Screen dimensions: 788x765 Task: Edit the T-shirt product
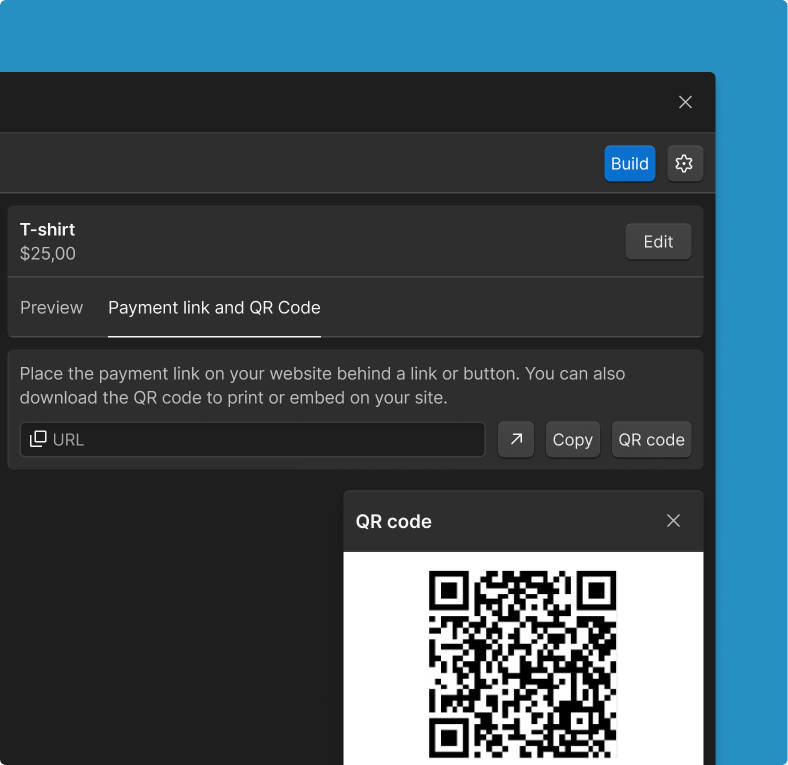(658, 242)
